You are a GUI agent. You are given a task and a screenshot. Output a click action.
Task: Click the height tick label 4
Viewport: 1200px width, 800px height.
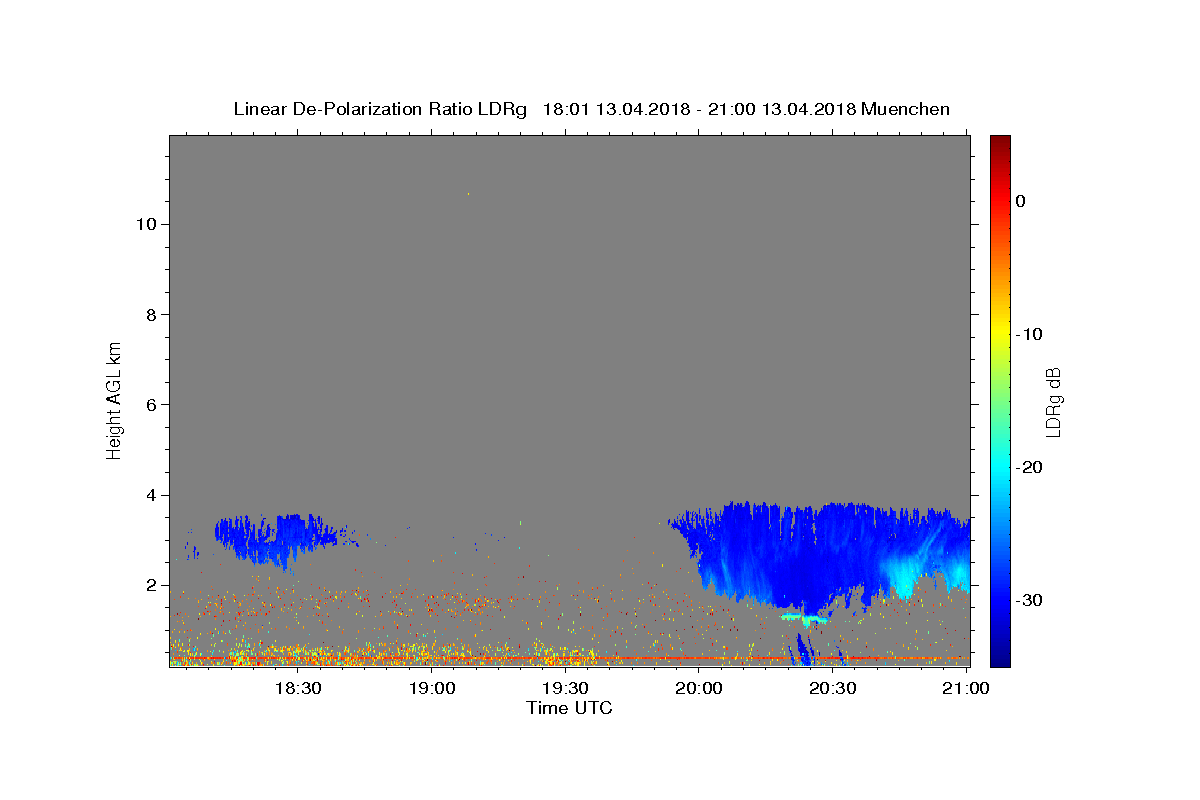(149, 495)
